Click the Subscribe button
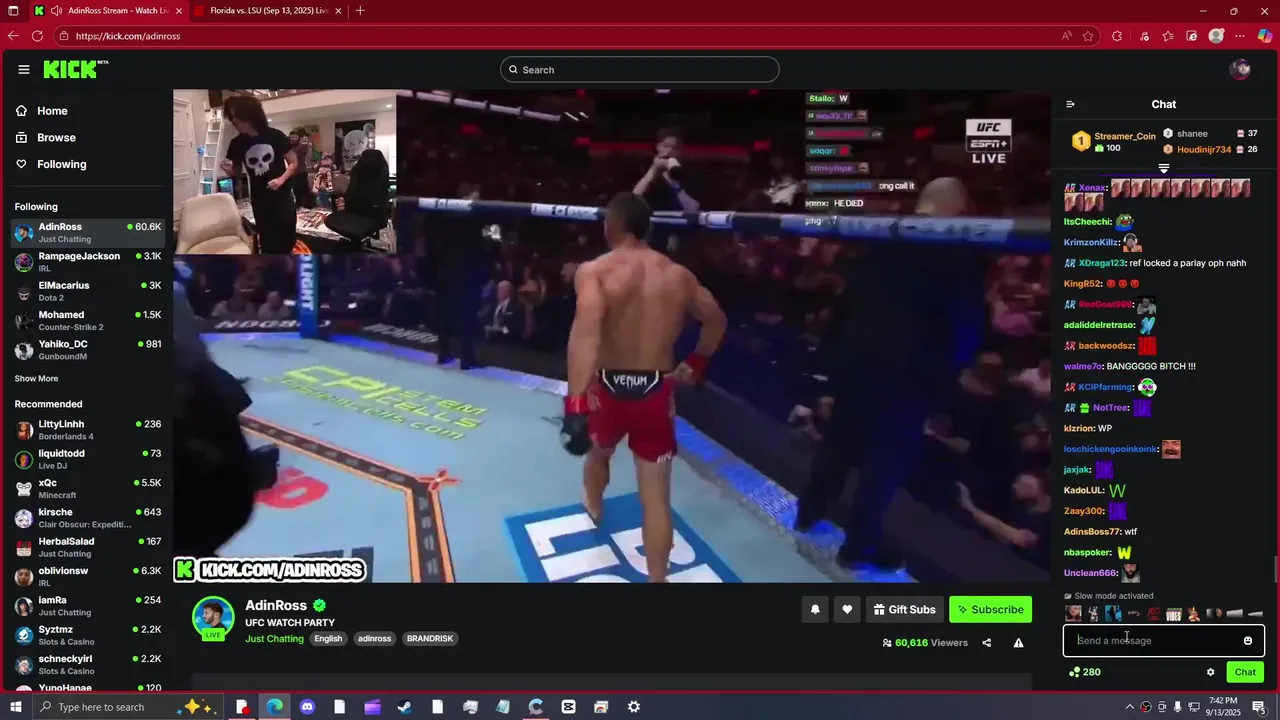 click(990, 610)
